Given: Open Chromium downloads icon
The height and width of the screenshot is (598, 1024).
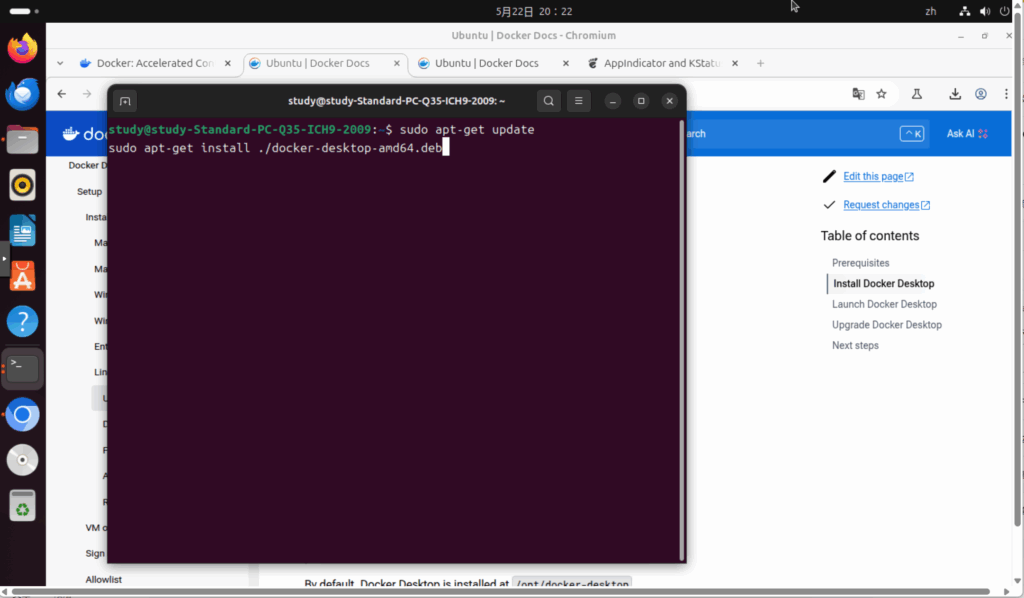Looking at the screenshot, I should 955,94.
